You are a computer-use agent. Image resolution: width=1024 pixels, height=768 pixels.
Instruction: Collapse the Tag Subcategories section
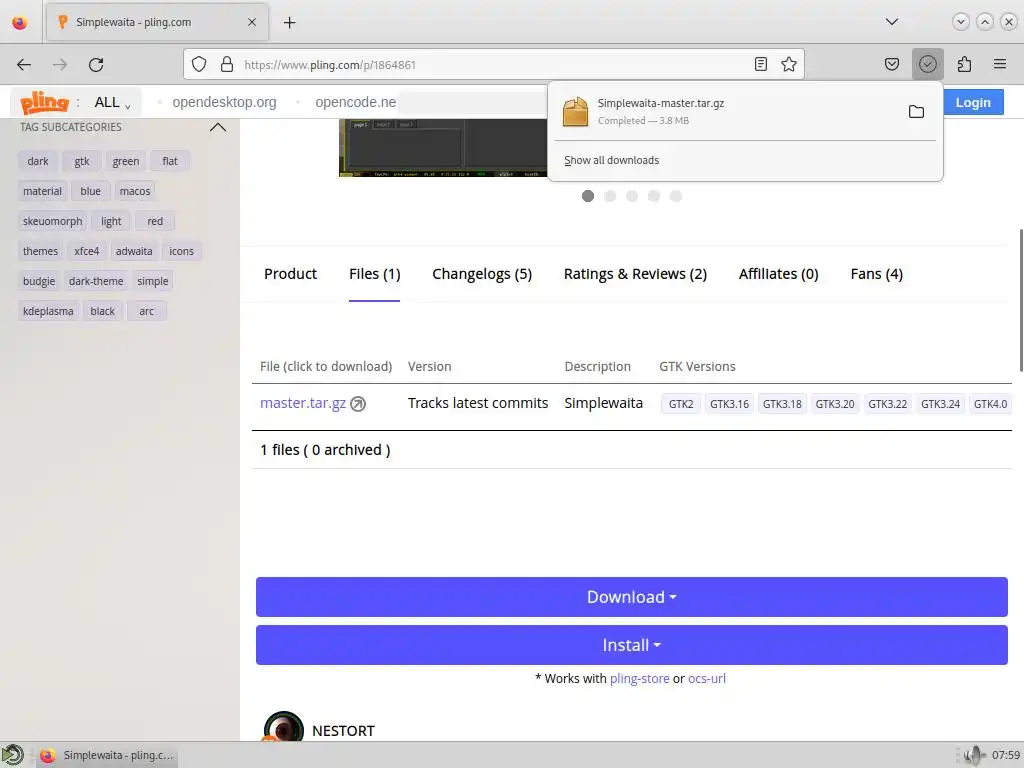(x=218, y=127)
